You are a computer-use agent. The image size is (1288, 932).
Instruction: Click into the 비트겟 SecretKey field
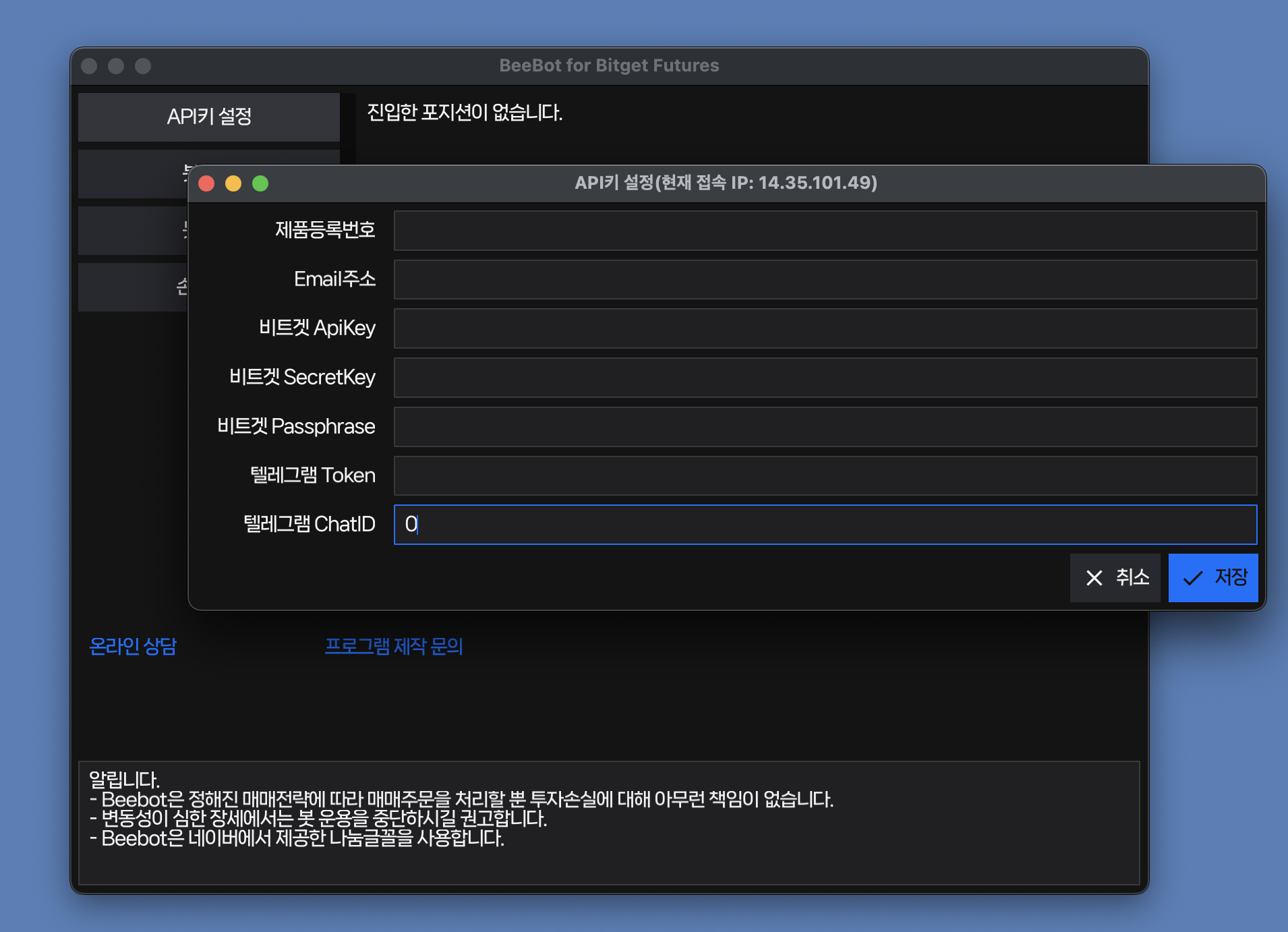825,378
